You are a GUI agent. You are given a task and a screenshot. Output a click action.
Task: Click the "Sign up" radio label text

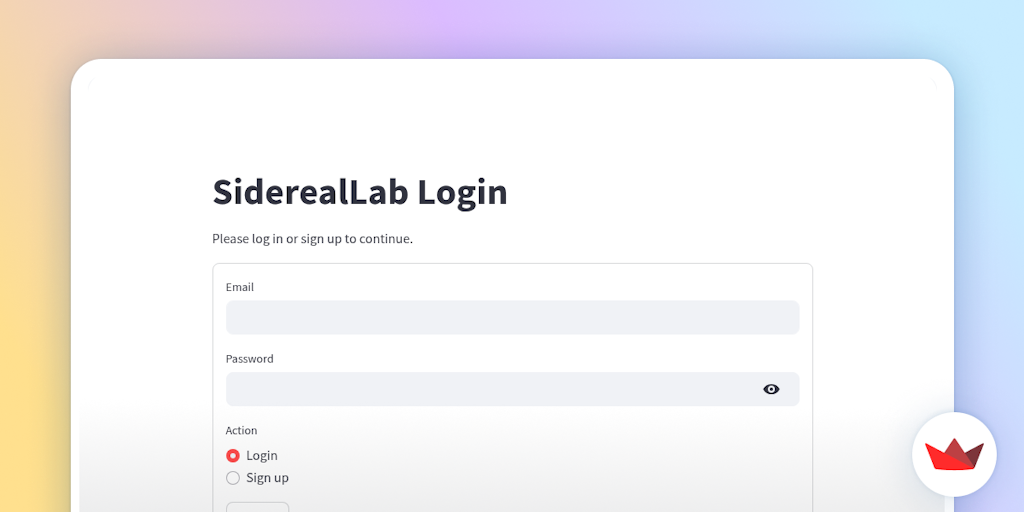[267, 478]
